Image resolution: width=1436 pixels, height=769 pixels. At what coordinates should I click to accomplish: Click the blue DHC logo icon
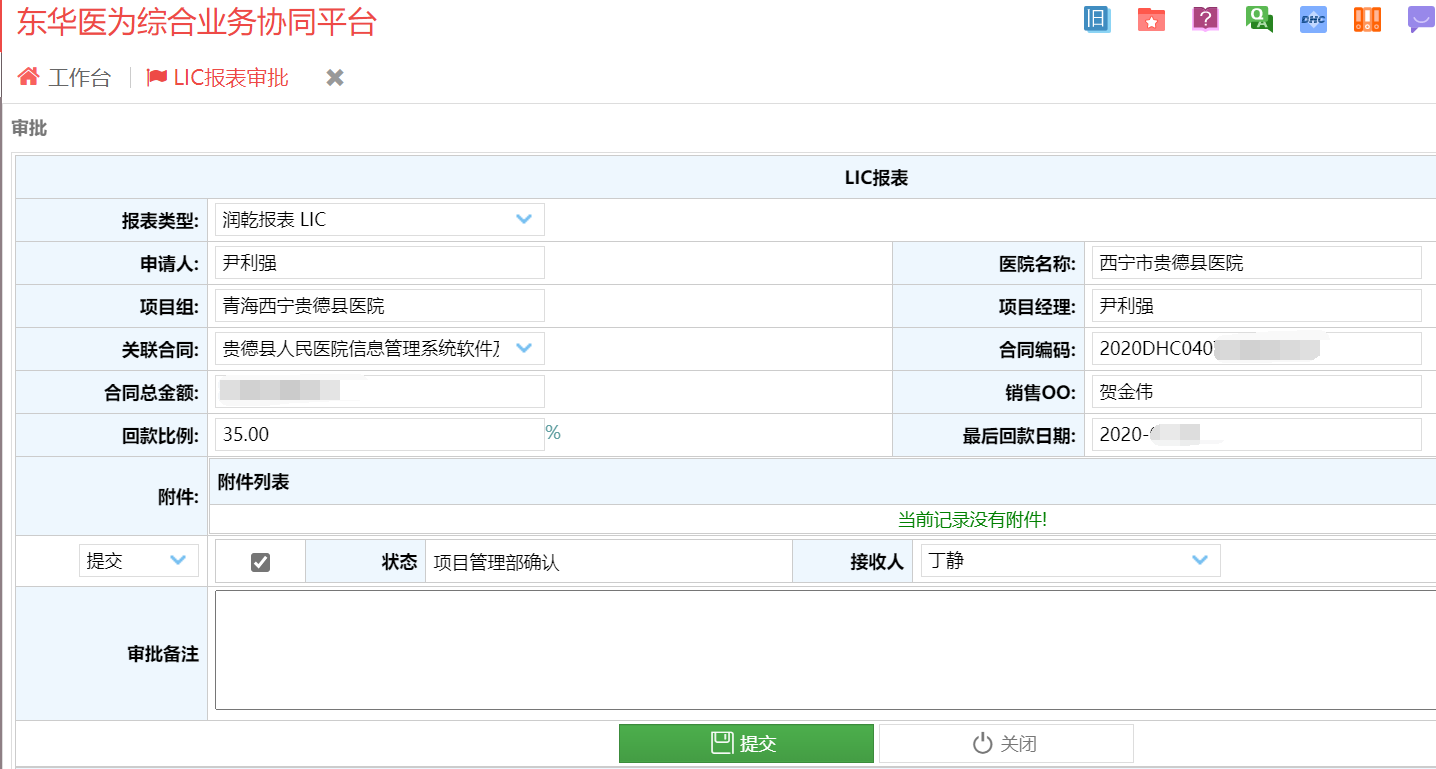click(1313, 19)
